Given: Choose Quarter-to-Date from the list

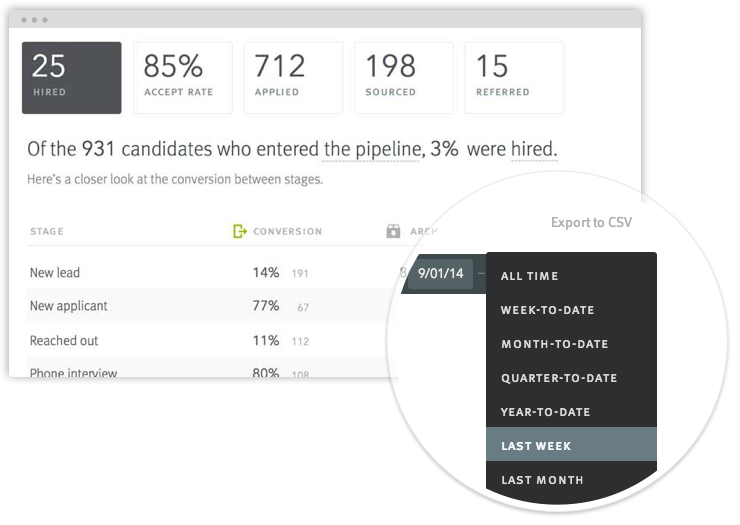Looking at the screenshot, I should click(559, 378).
